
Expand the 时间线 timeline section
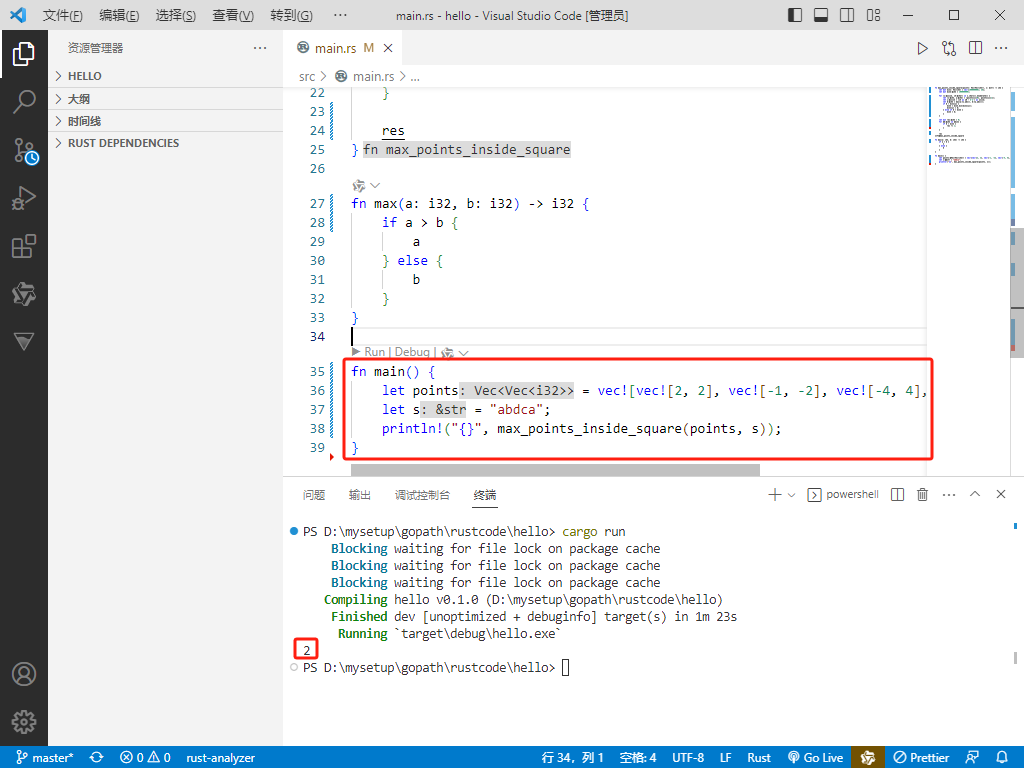click(x=166, y=121)
